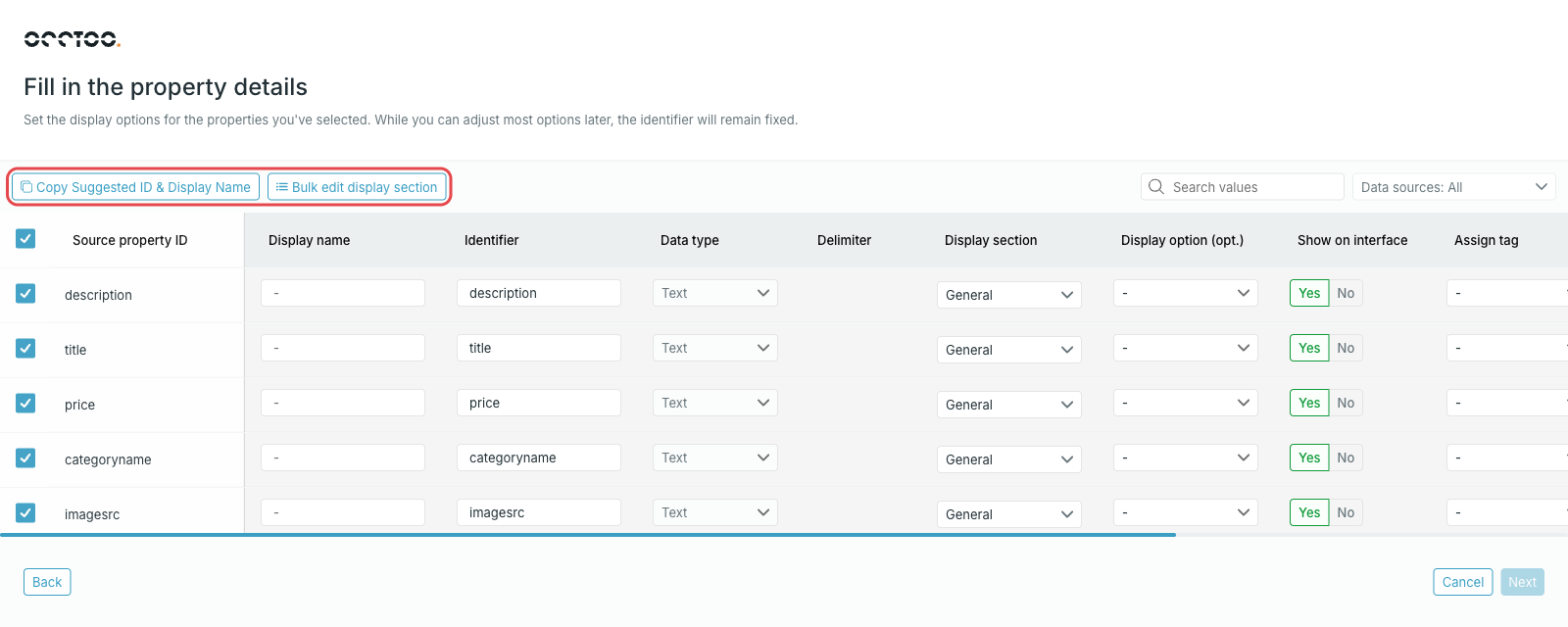Click the description display name field
This screenshot has width=1568, height=627.
point(343,293)
